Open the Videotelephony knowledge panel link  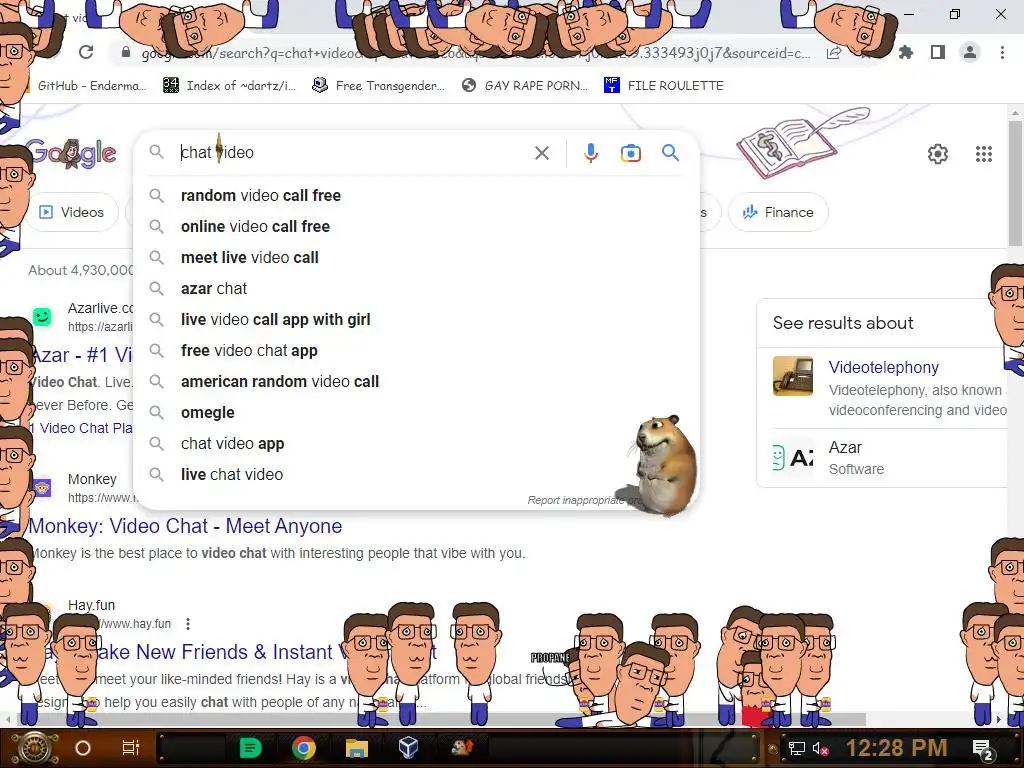click(x=884, y=367)
